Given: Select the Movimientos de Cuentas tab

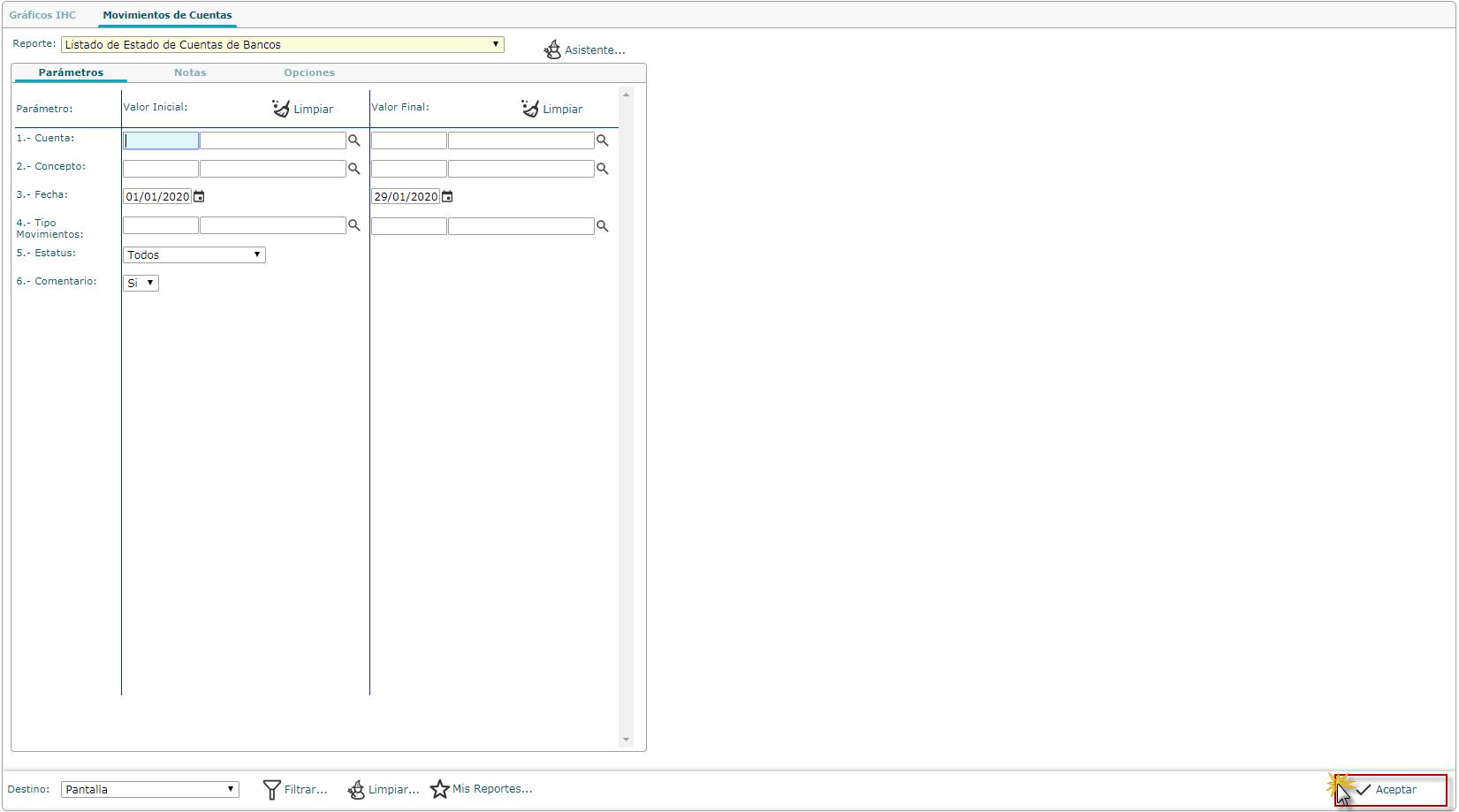Looking at the screenshot, I should (x=167, y=15).
